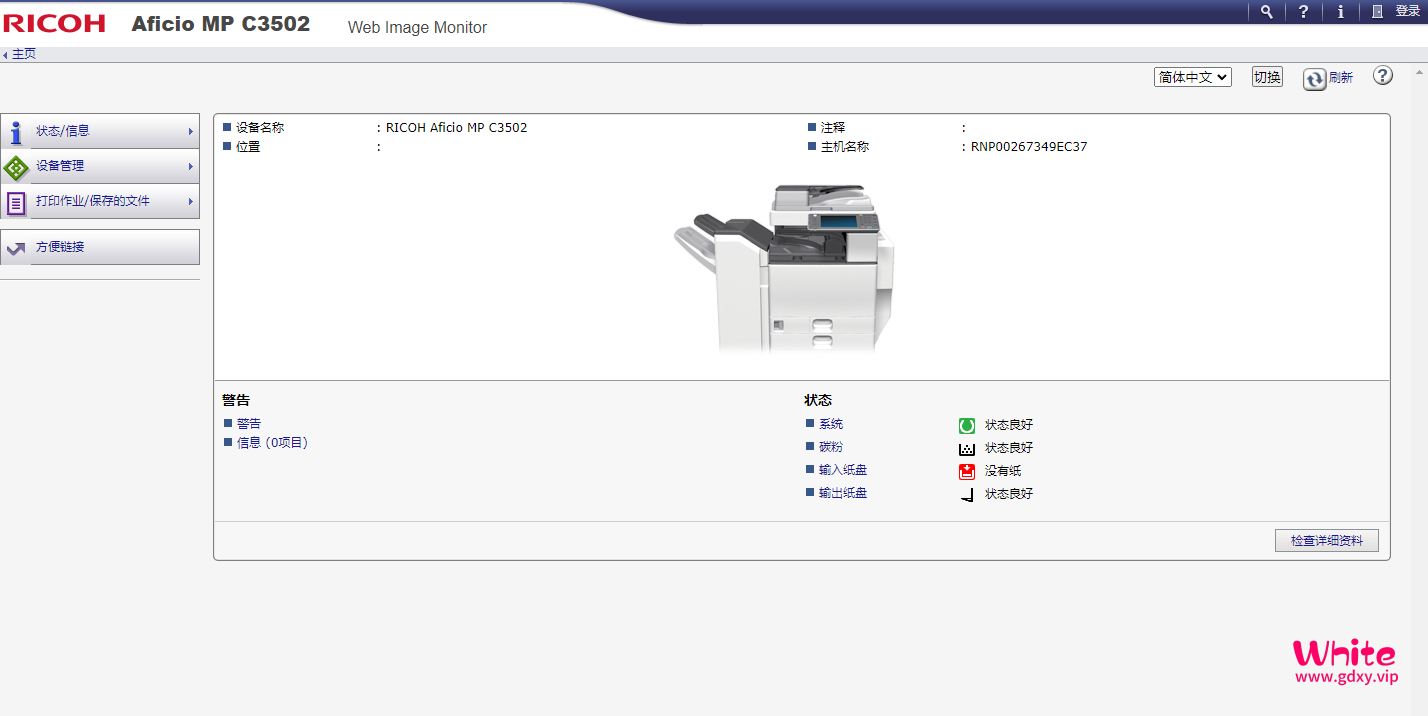Expand the arrow beside 打印作业/保存的文件
This screenshot has height=716, width=1428.
pyautogui.click(x=190, y=201)
